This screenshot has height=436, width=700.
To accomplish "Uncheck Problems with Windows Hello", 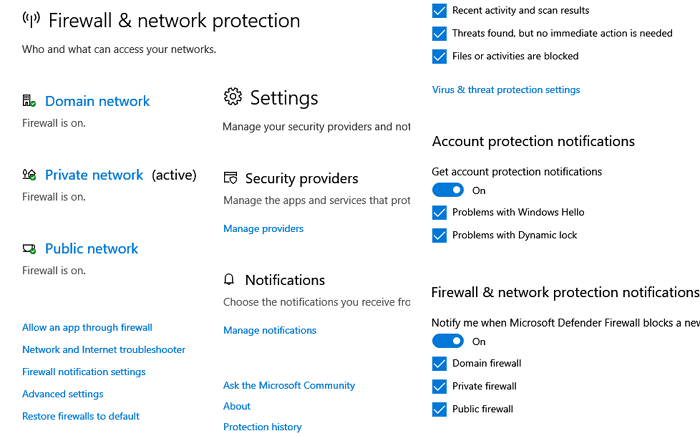I will click(x=439, y=212).
